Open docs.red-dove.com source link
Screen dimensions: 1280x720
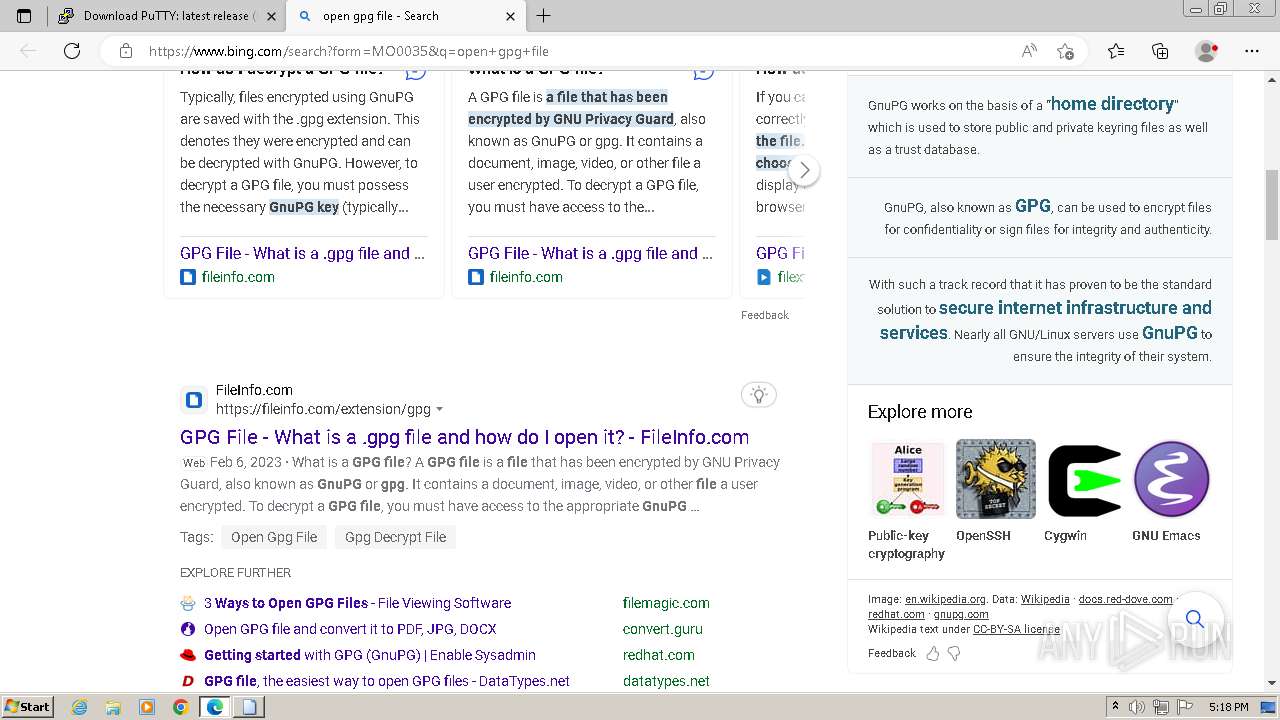1125,600
